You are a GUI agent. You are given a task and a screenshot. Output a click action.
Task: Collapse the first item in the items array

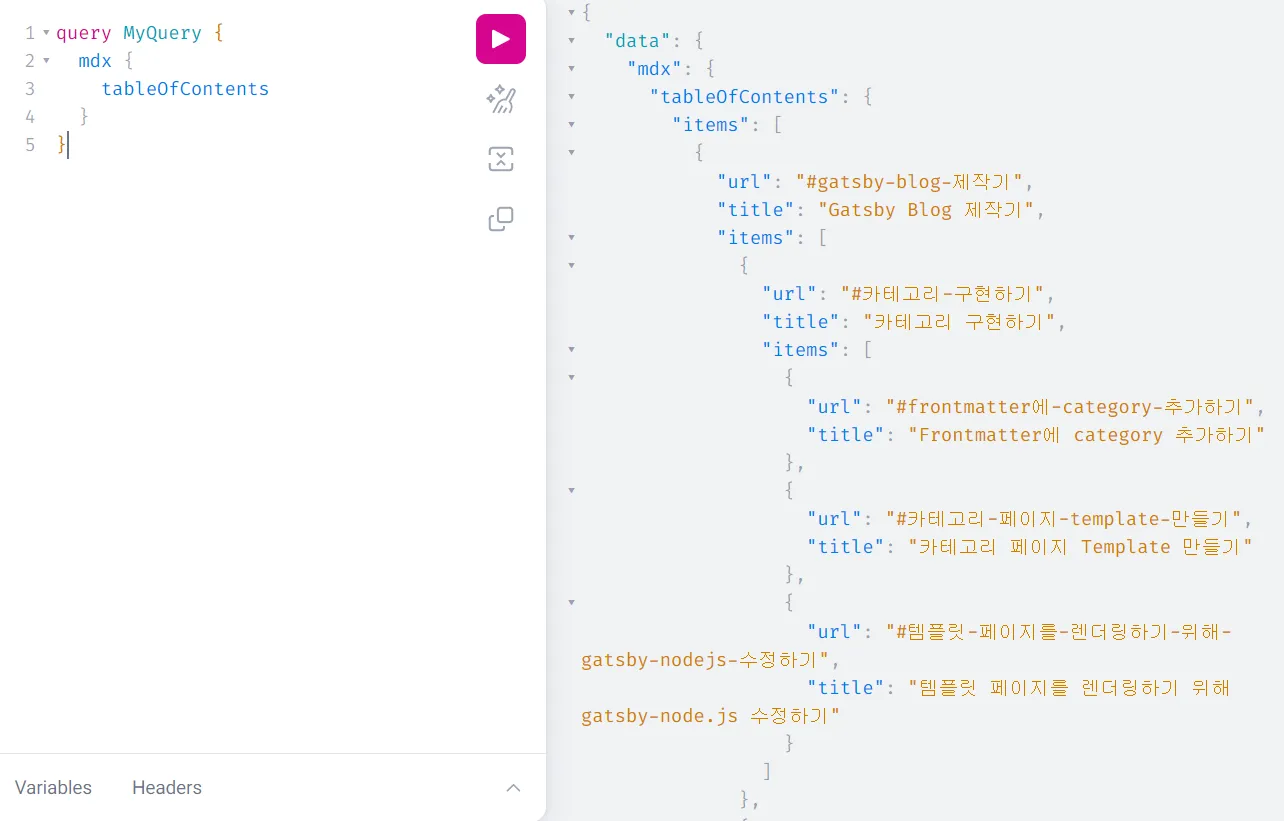(571, 152)
